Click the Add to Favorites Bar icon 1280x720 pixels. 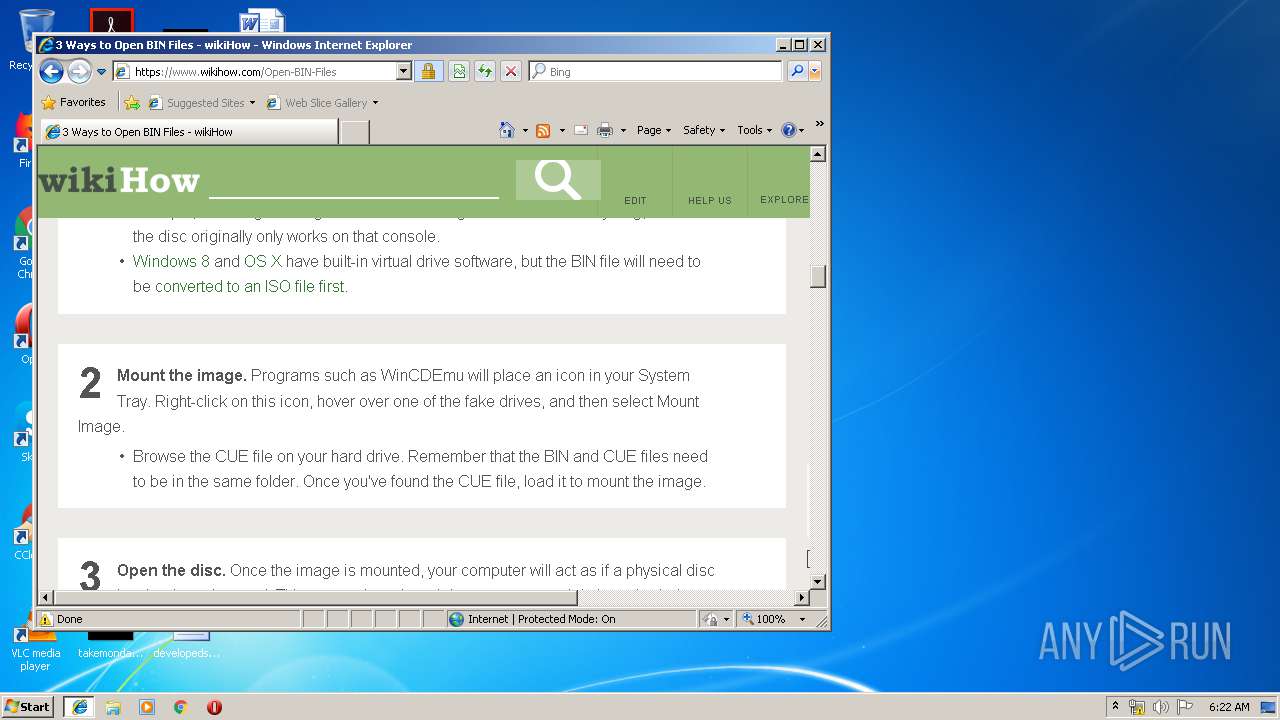132,102
